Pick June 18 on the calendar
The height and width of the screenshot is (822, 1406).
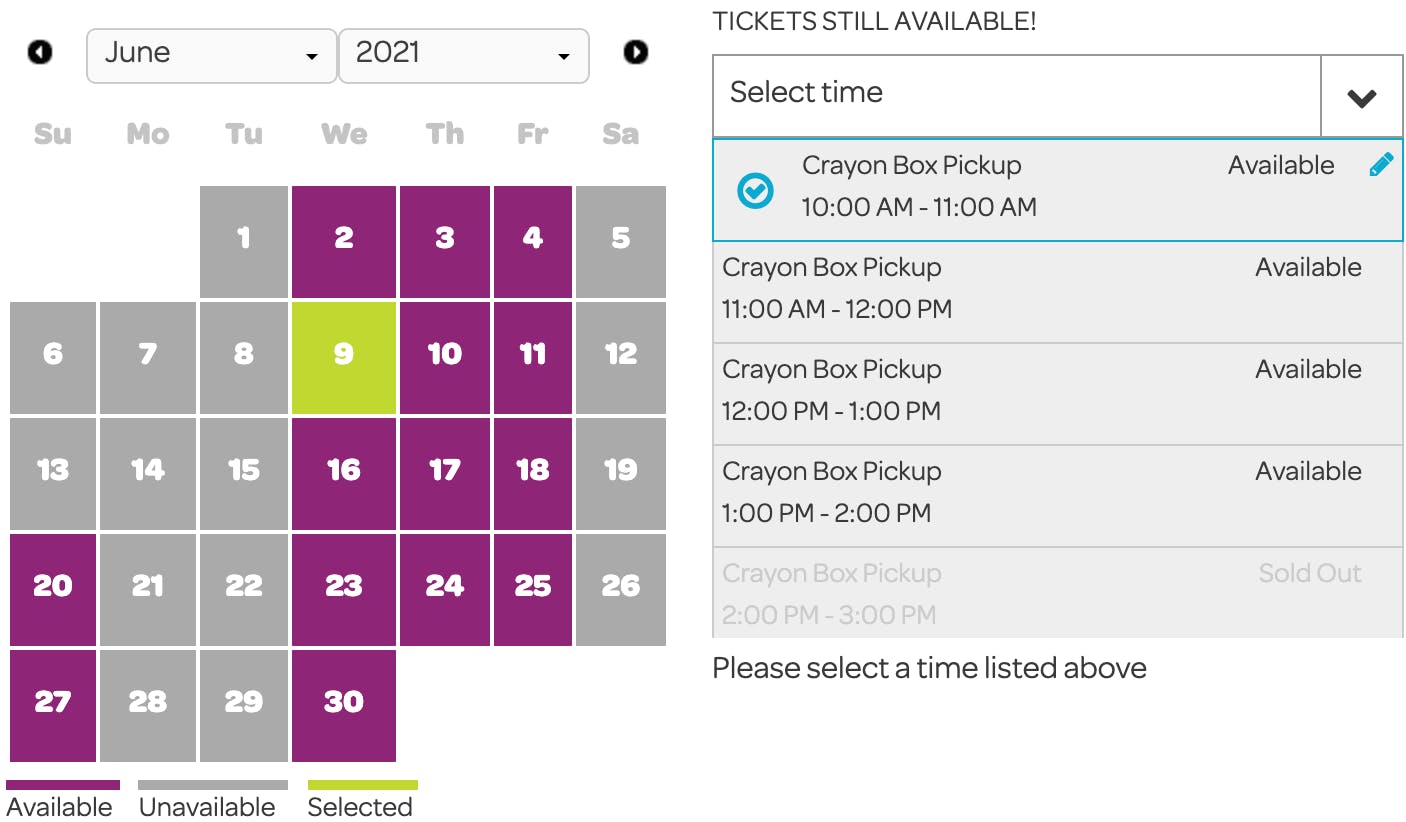(x=532, y=472)
